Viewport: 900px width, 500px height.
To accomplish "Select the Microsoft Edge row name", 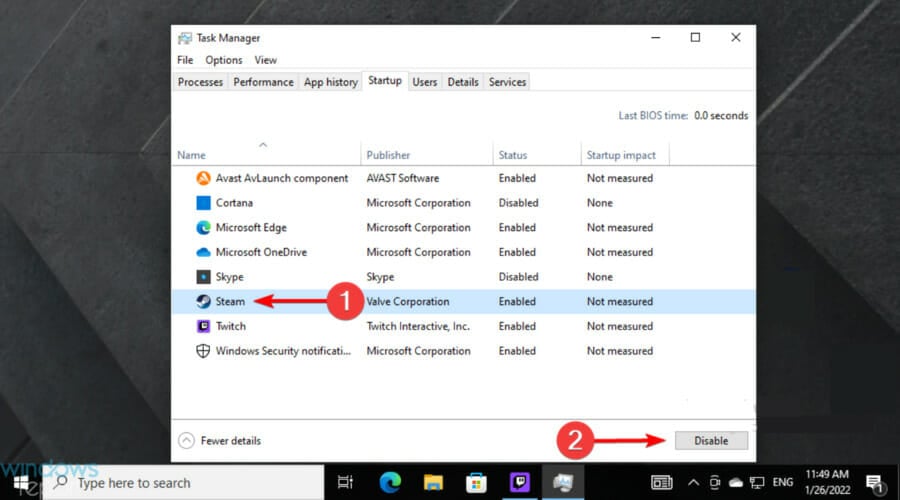I will click(251, 227).
